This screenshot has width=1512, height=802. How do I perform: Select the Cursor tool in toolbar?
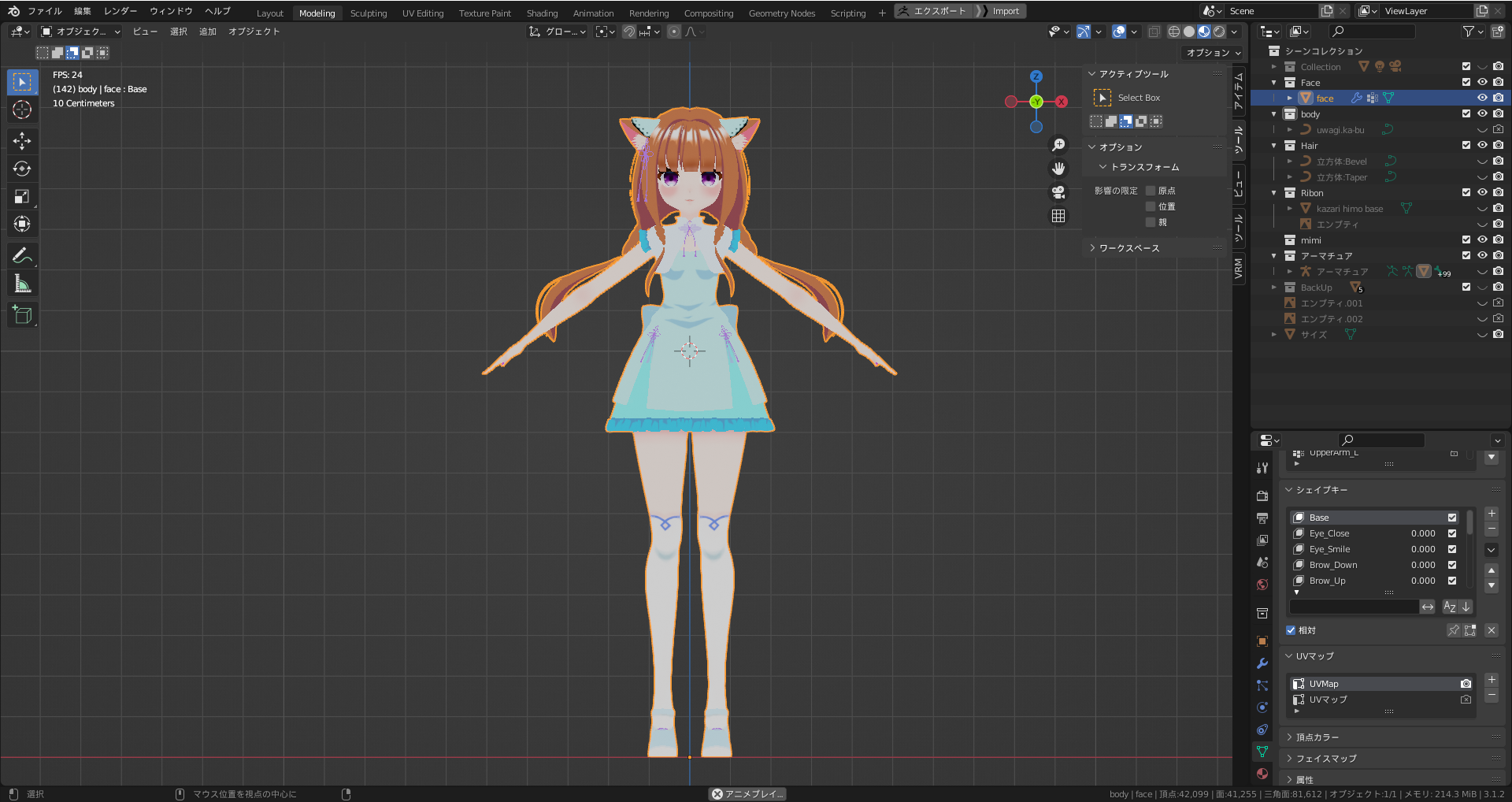22,110
